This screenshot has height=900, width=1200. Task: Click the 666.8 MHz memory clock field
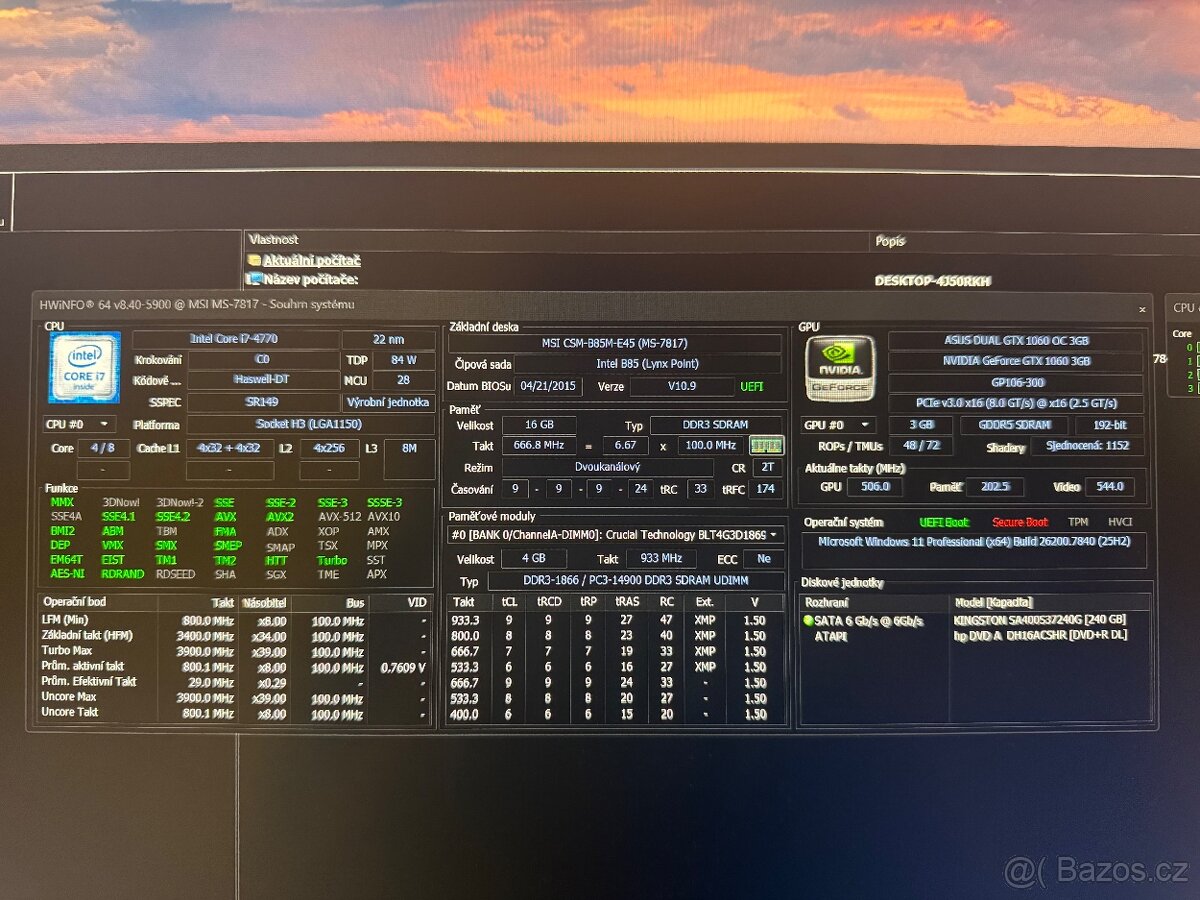click(539, 445)
